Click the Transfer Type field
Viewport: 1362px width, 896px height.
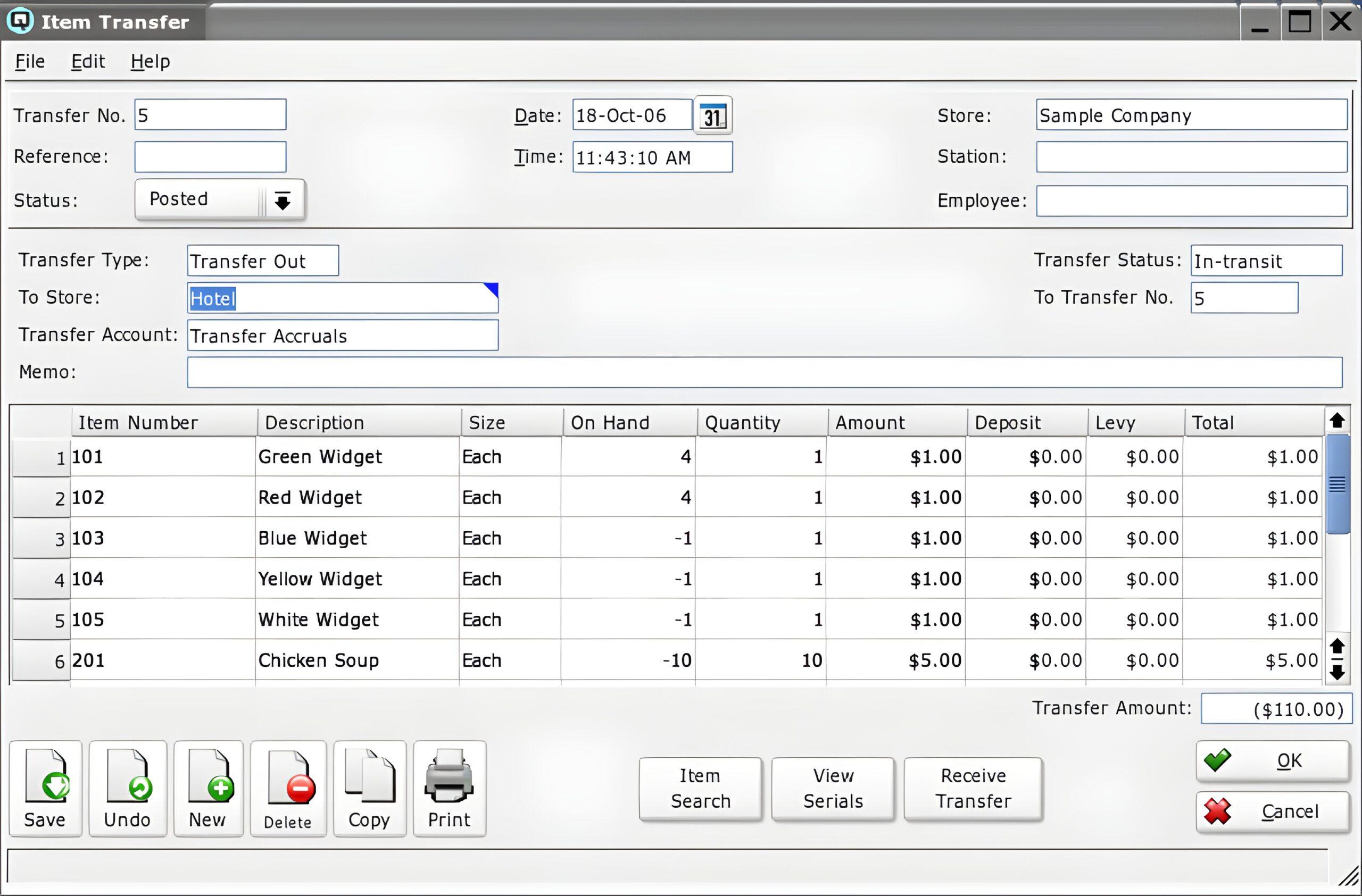pyautogui.click(x=263, y=261)
